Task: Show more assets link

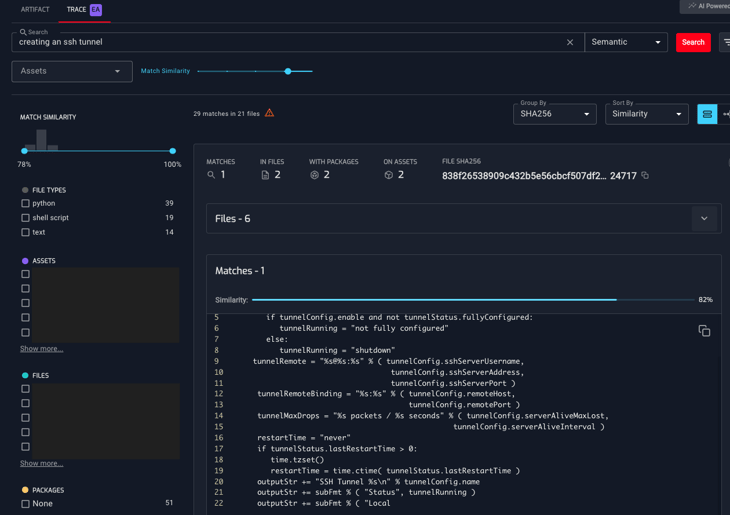Action: point(41,349)
